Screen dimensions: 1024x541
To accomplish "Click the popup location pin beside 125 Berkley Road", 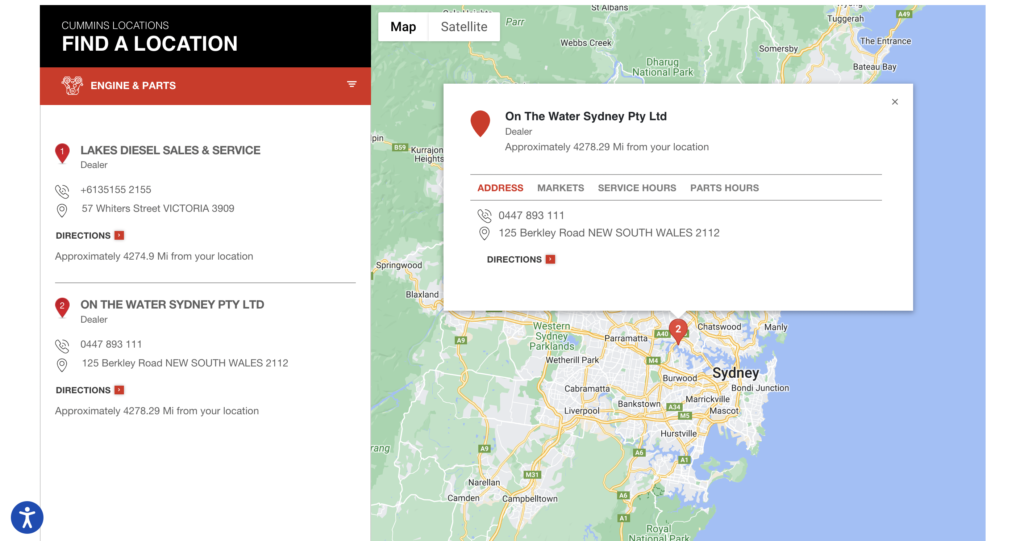I will [484, 233].
